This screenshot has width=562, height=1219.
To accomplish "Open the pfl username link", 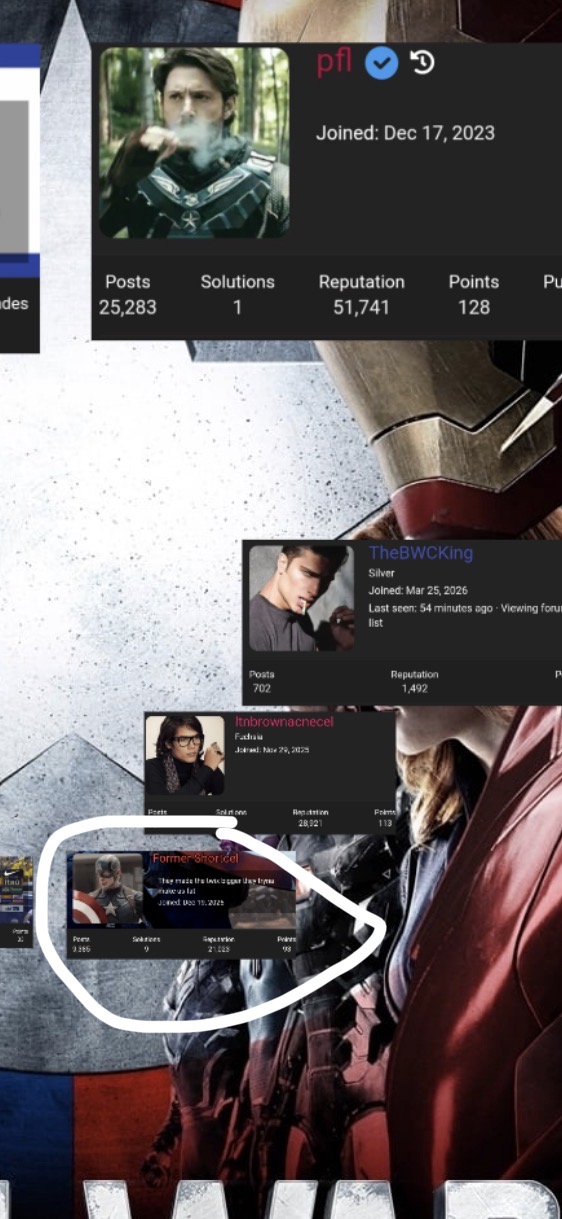I will [335, 62].
